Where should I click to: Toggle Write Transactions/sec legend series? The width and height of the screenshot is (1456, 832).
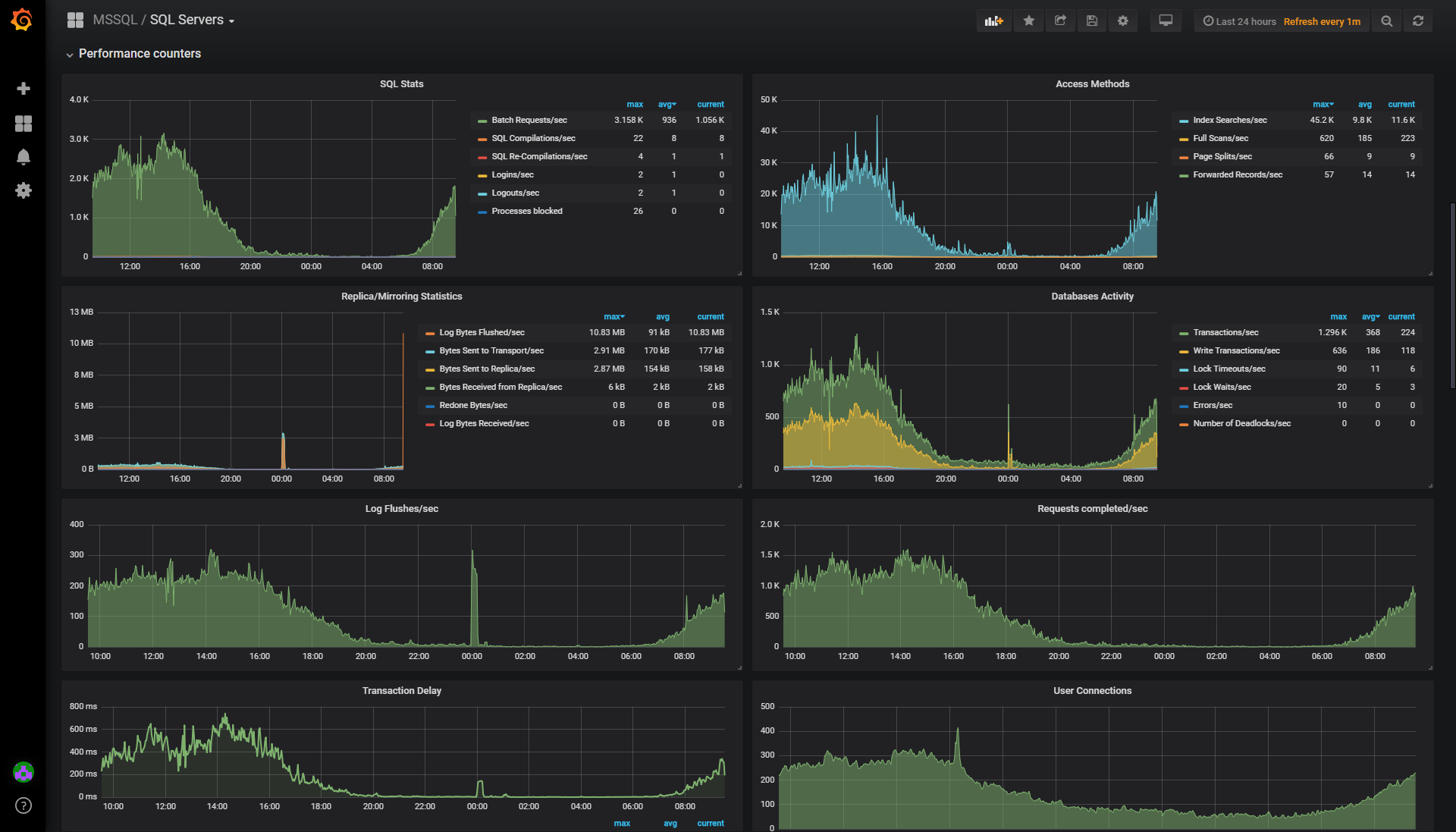tap(1236, 350)
